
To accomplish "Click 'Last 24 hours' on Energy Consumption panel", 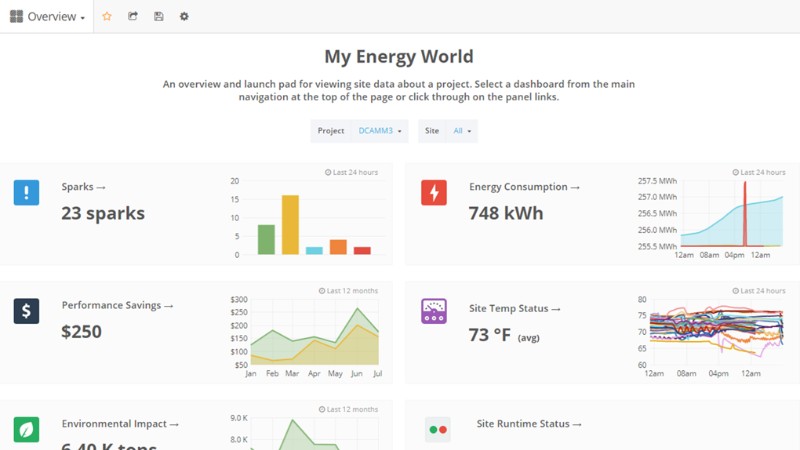I will coord(759,172).
